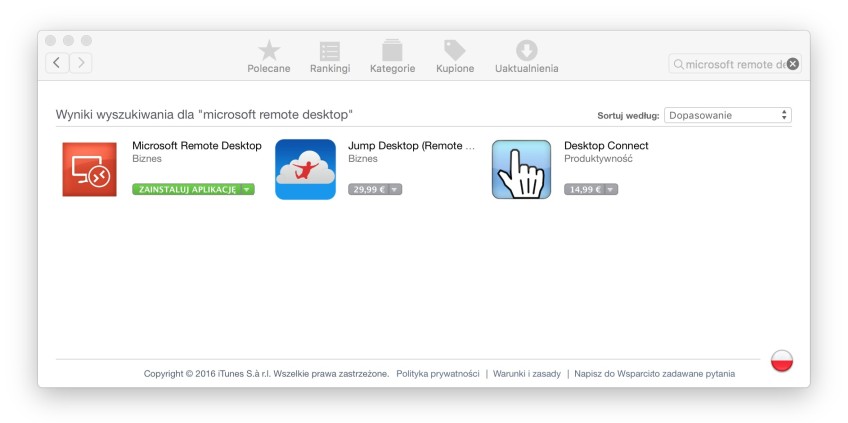
Task: Click Zainstaluj aplikację green button
Action: pos(187,189)
